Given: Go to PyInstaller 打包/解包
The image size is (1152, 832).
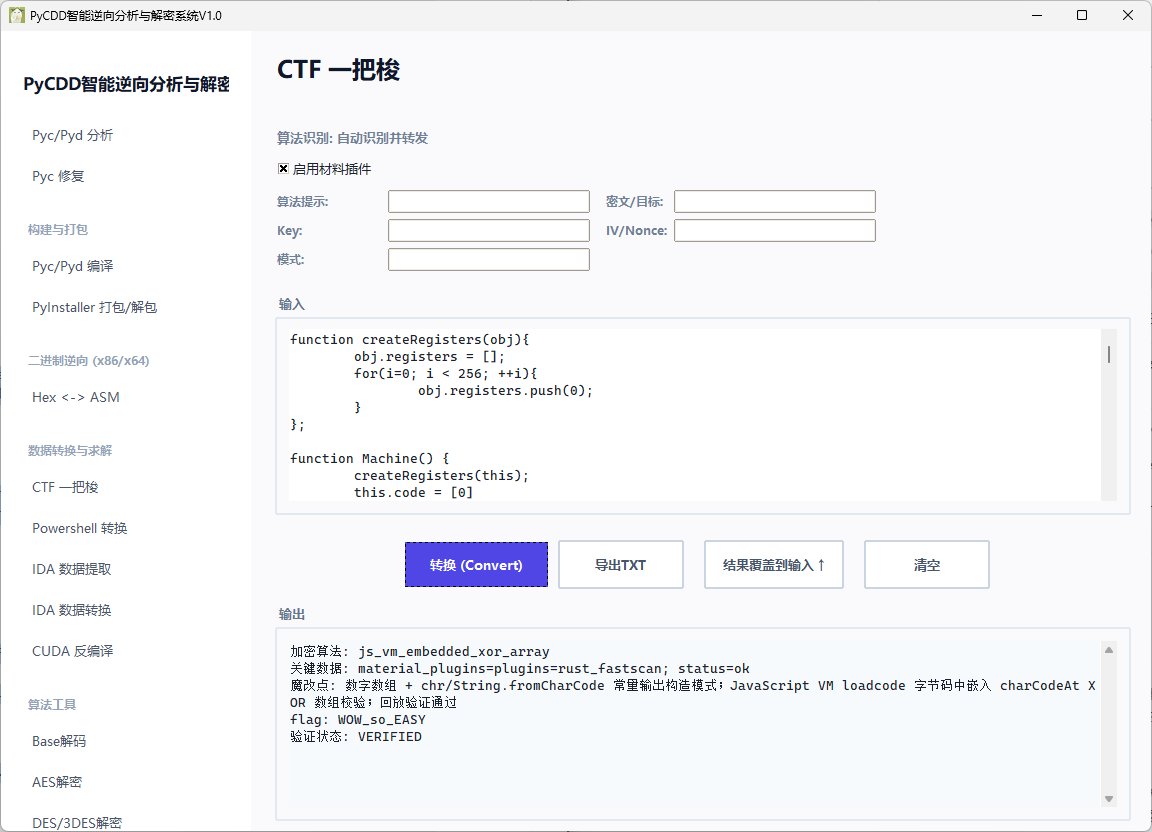Looking at the screenshot, I should 94,307.
